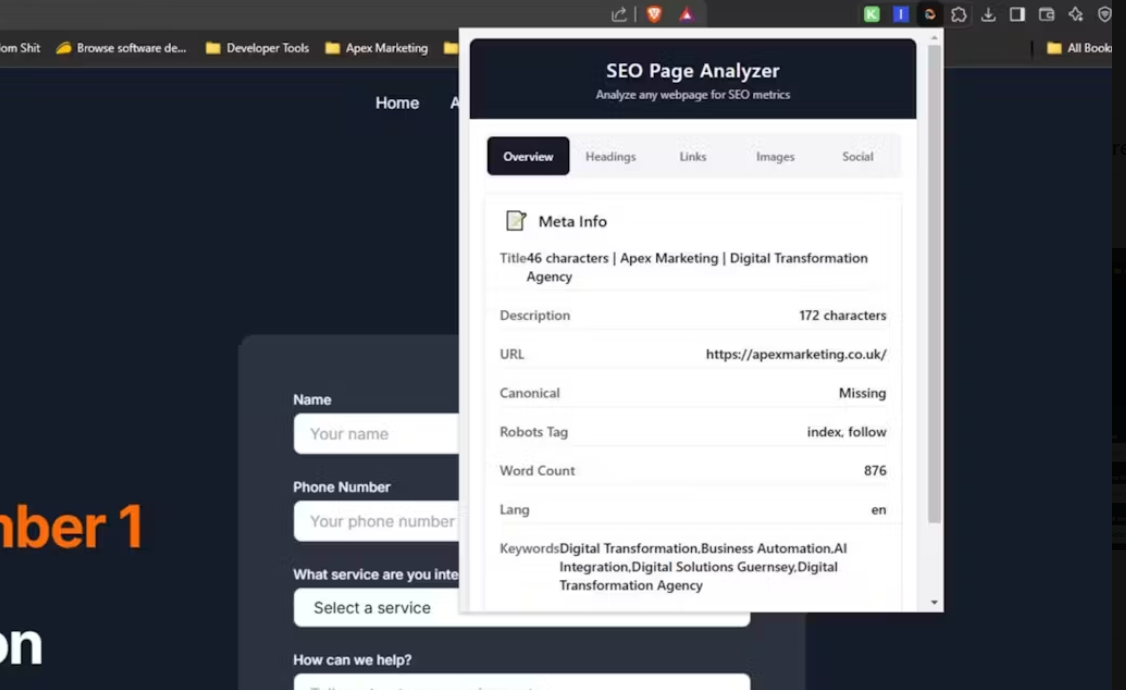Open the downloads icon in the toolbar
The image size is (1126, 690).
point(988,14)
